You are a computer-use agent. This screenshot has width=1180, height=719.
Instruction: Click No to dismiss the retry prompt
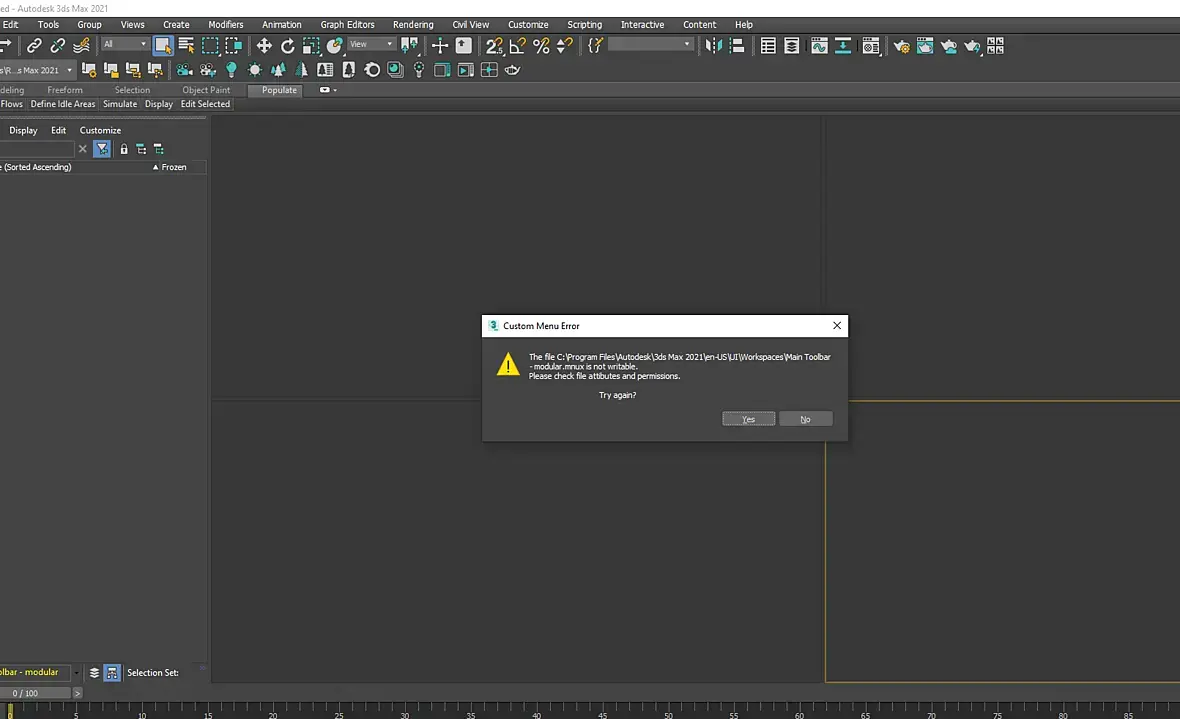(805, 419)
